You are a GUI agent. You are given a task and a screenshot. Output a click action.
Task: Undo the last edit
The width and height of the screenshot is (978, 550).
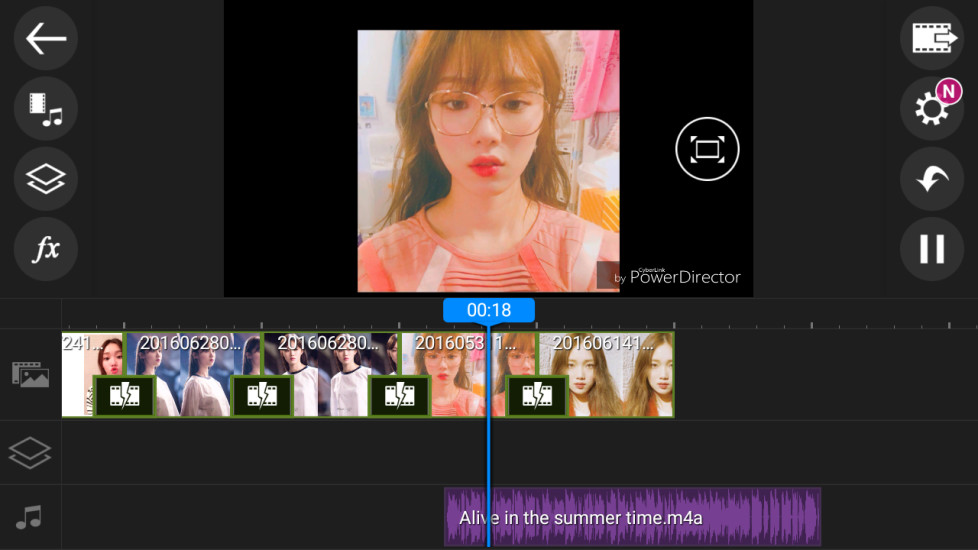tap(931, 179)
